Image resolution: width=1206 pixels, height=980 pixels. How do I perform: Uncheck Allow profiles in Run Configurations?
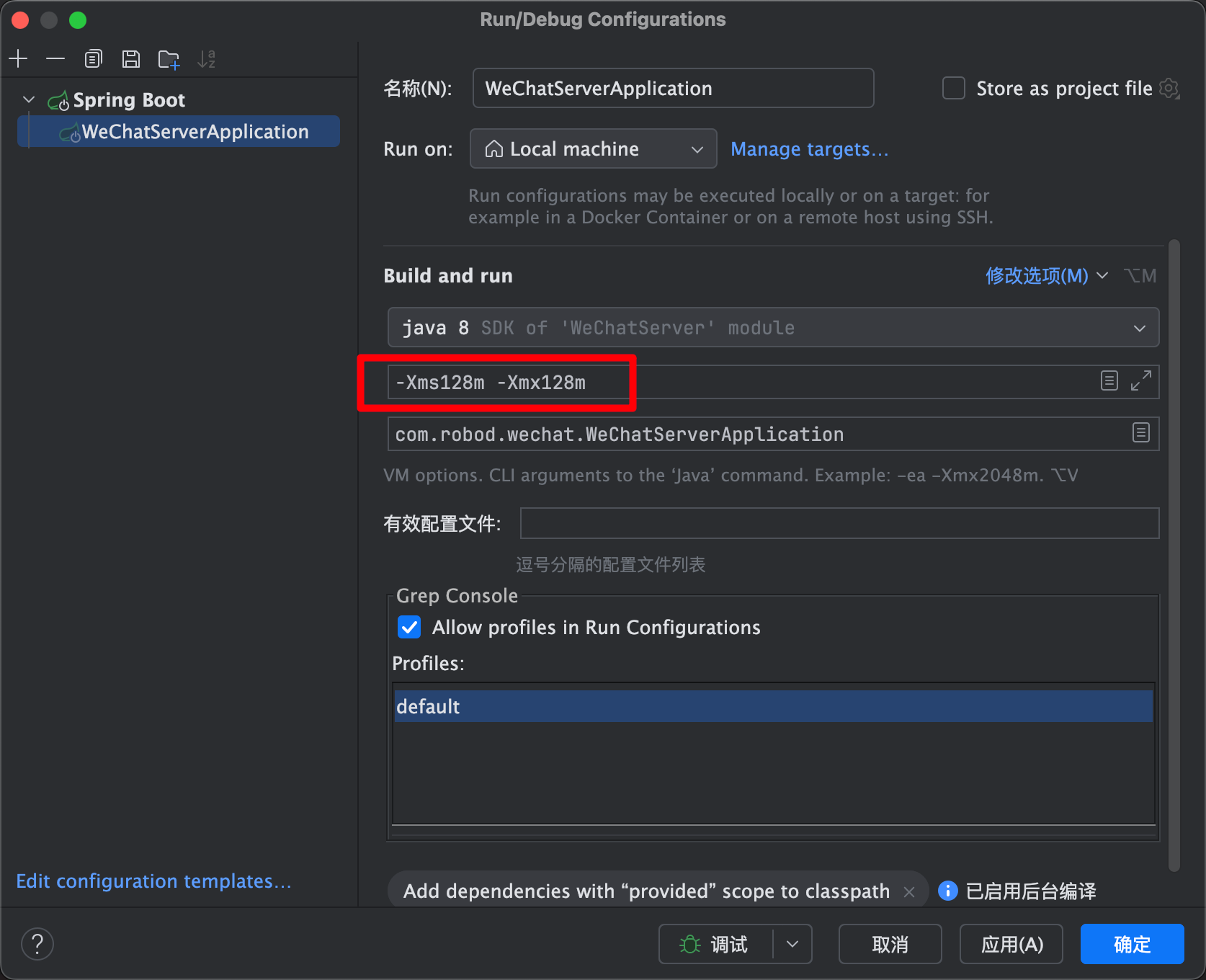(409, 627)
